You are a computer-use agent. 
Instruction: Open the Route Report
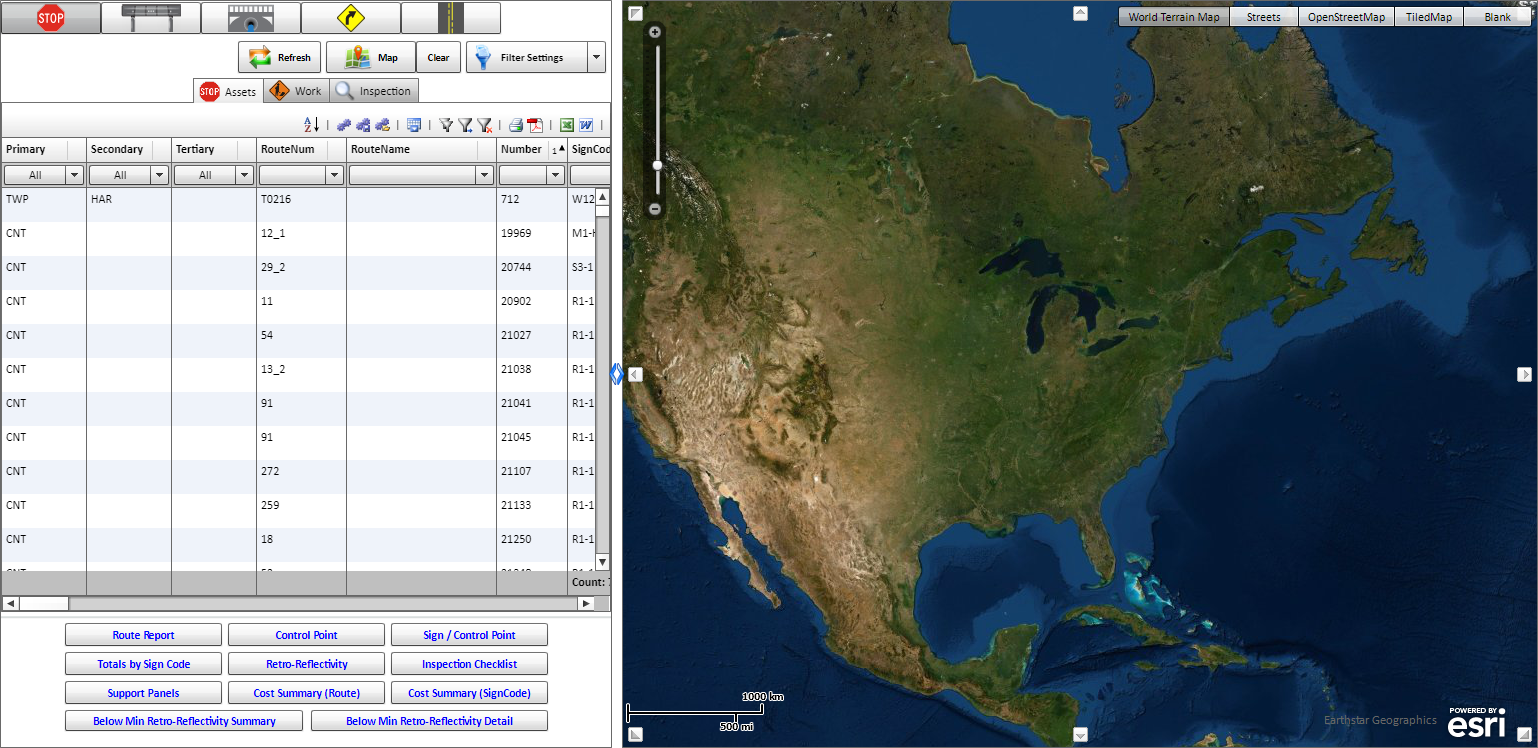(143, 635)
